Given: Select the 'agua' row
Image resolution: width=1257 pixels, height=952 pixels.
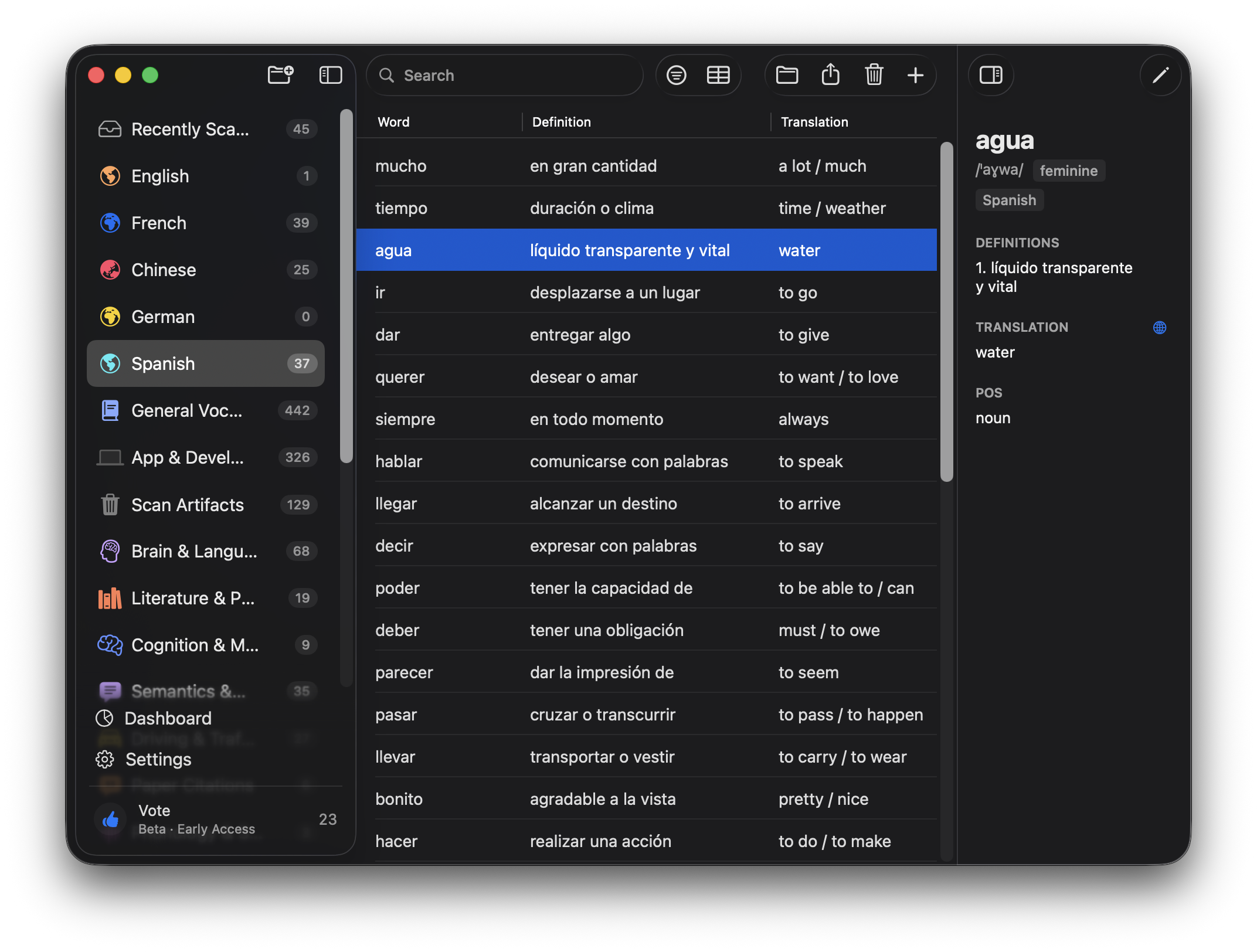Looking at the screenshot, I should click(x=647, y=250).
